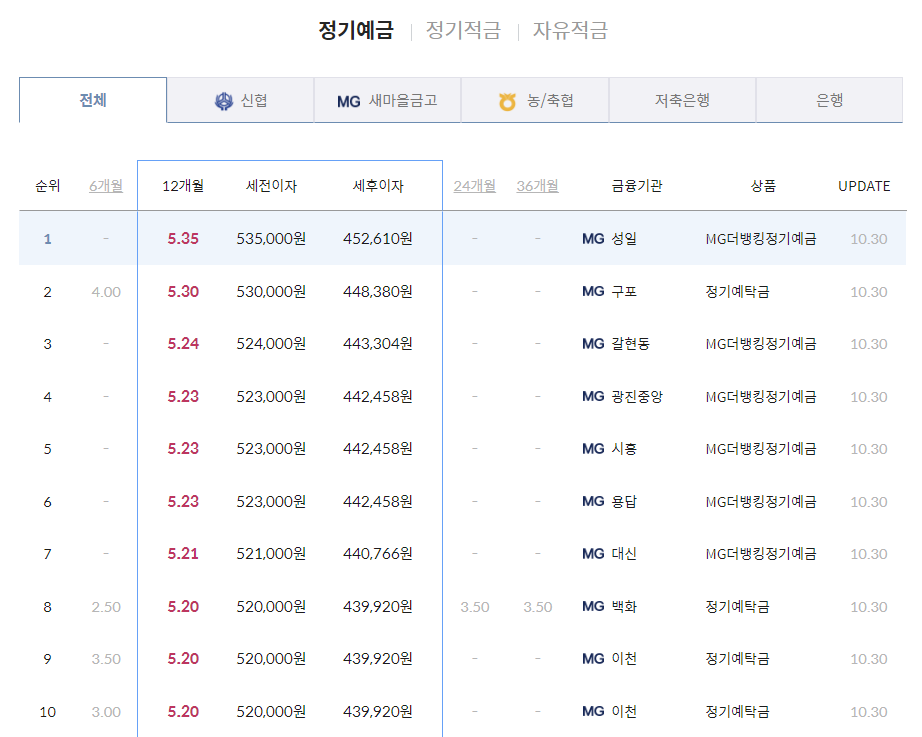Click the MG logo in 새마을금고 tab
Screen dimensions: 922x737
348,101
